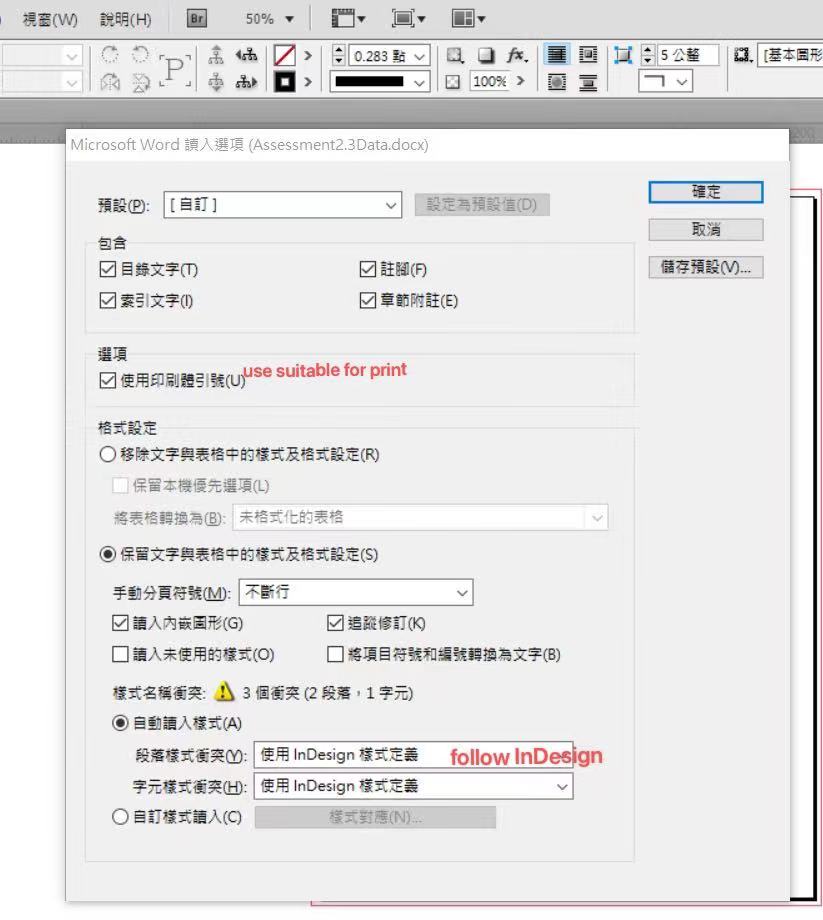
Task: Open the 說明(H) menu
Action: pyautogui.click(x=126, y=19)
